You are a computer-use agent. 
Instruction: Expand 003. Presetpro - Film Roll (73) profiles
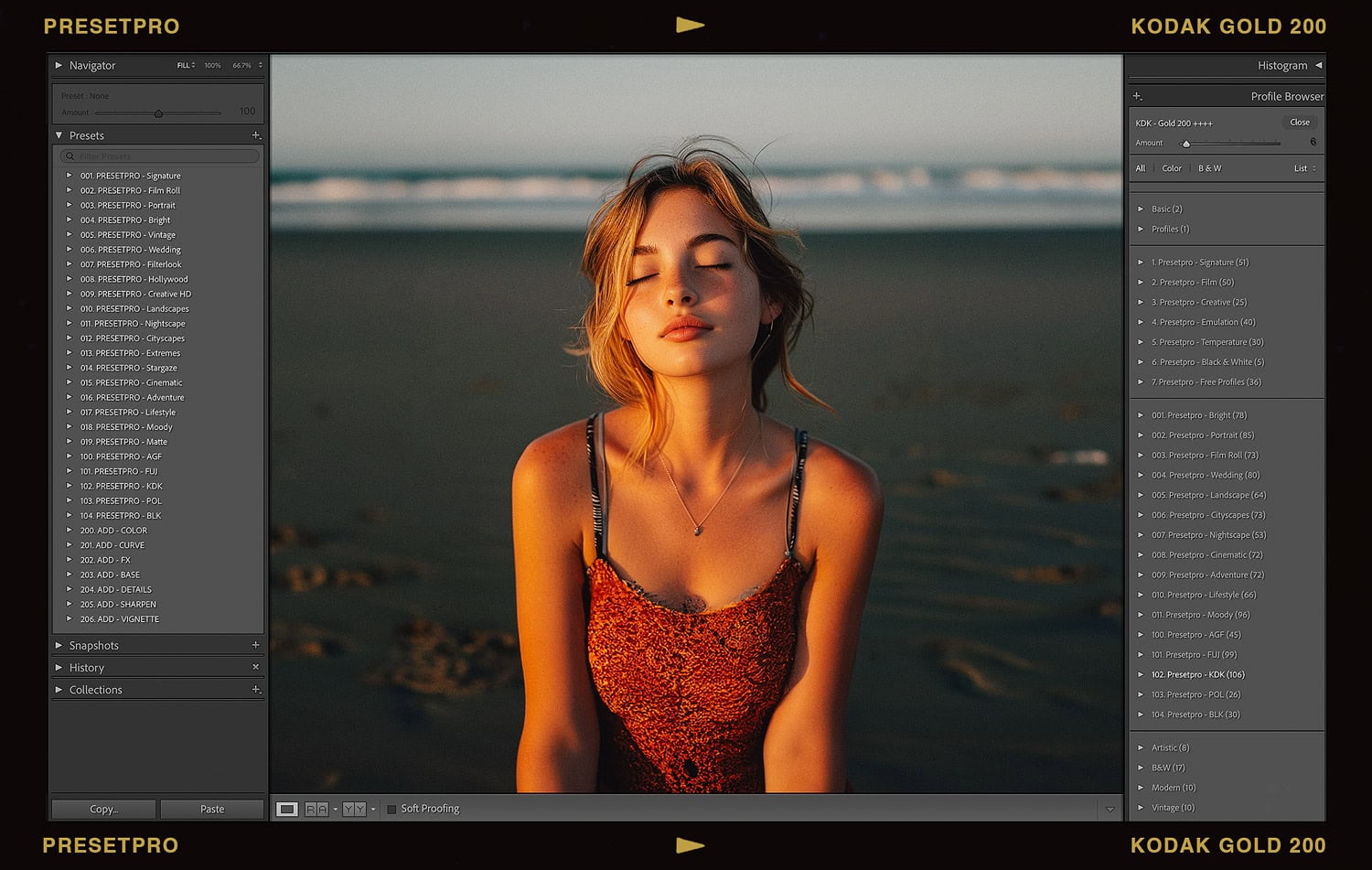pos(1141,456)
